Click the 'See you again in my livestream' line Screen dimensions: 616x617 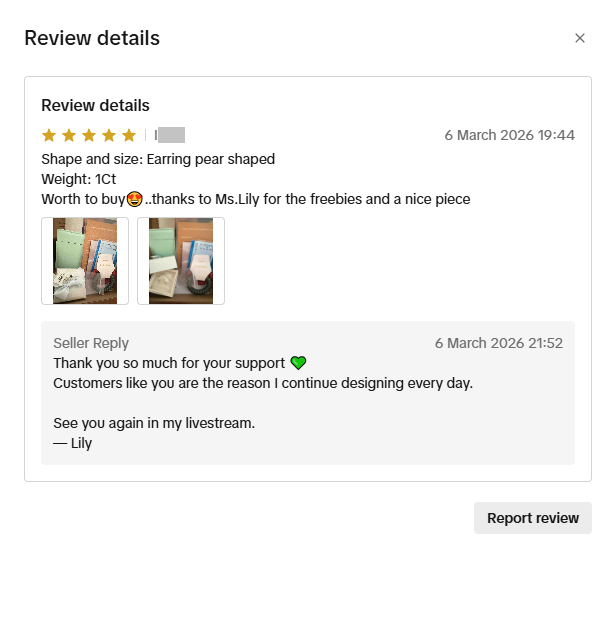pyautogui.click(x=154, y=423)
